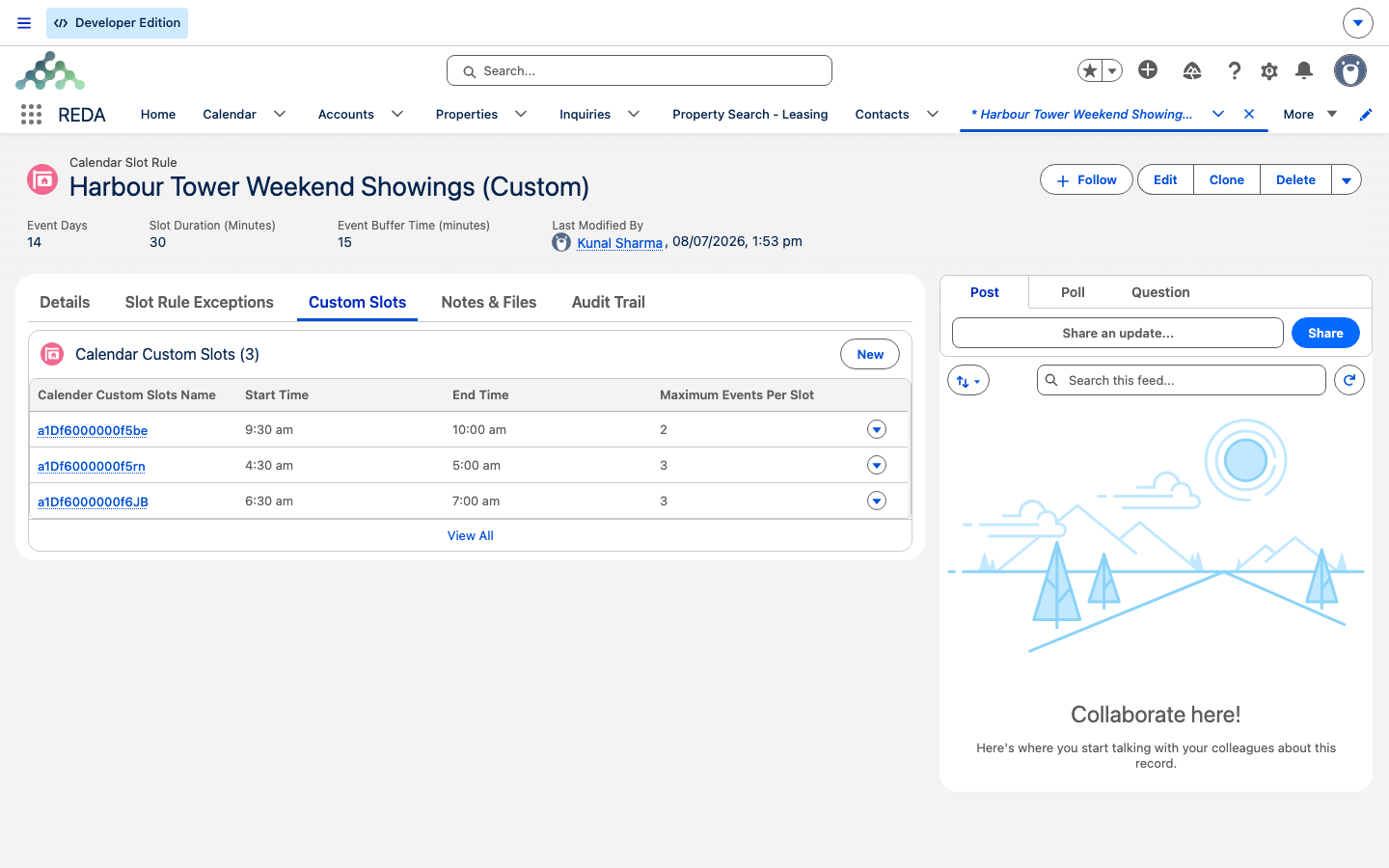This screenshot has width=1389, height=868.
Task: Click the Edit button
Action: point(1165,179)
